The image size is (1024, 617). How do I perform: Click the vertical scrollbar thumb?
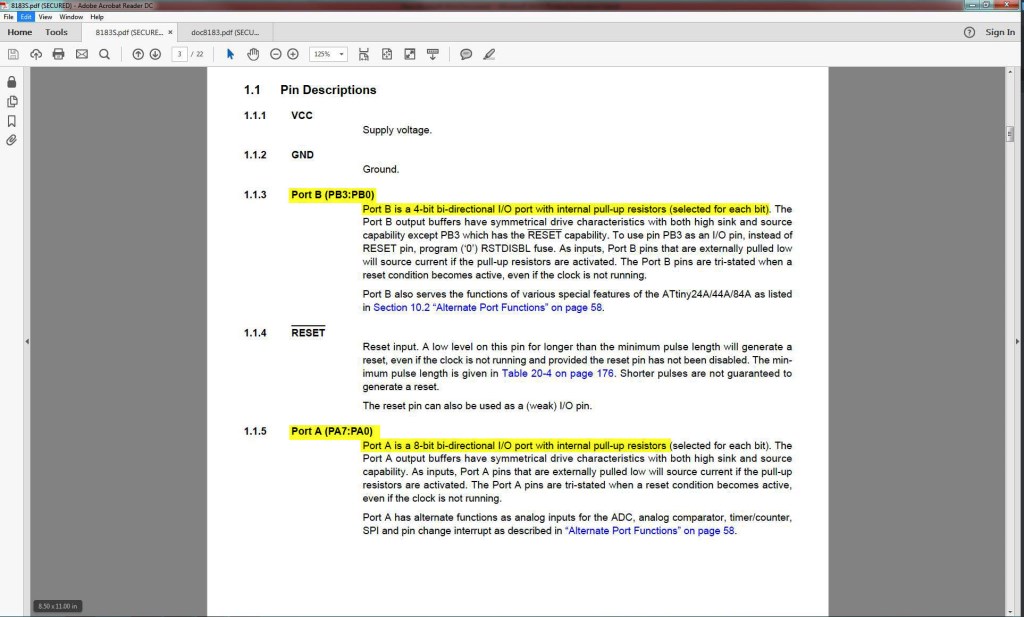point(1010,134)
